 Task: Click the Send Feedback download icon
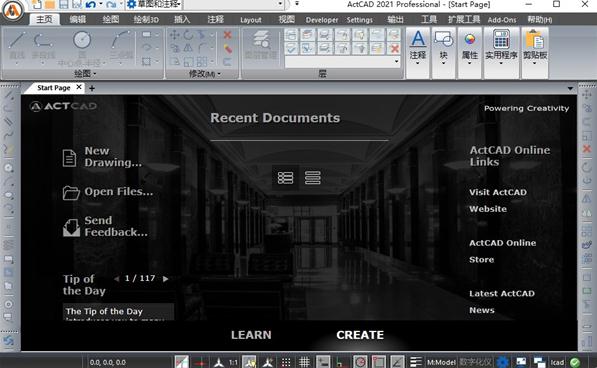[x=71, y=228]
